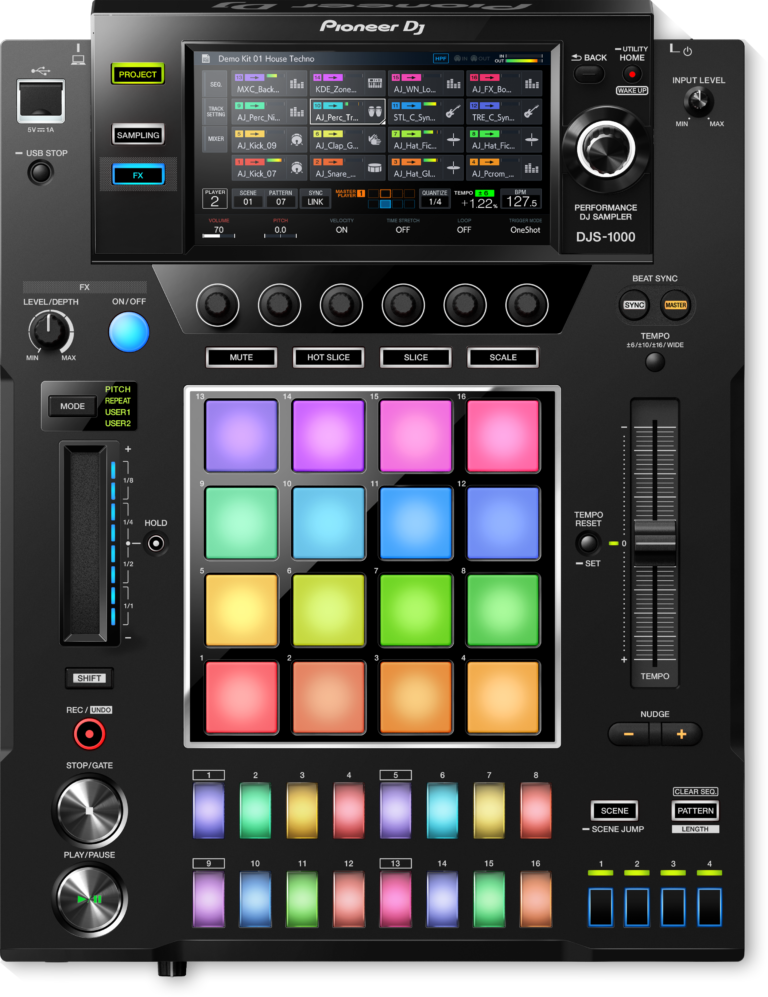This screenshot has height=997, width=768.
Task: Toggle the BEAT SYNC SYNC button
Action: tap(634, 305)
